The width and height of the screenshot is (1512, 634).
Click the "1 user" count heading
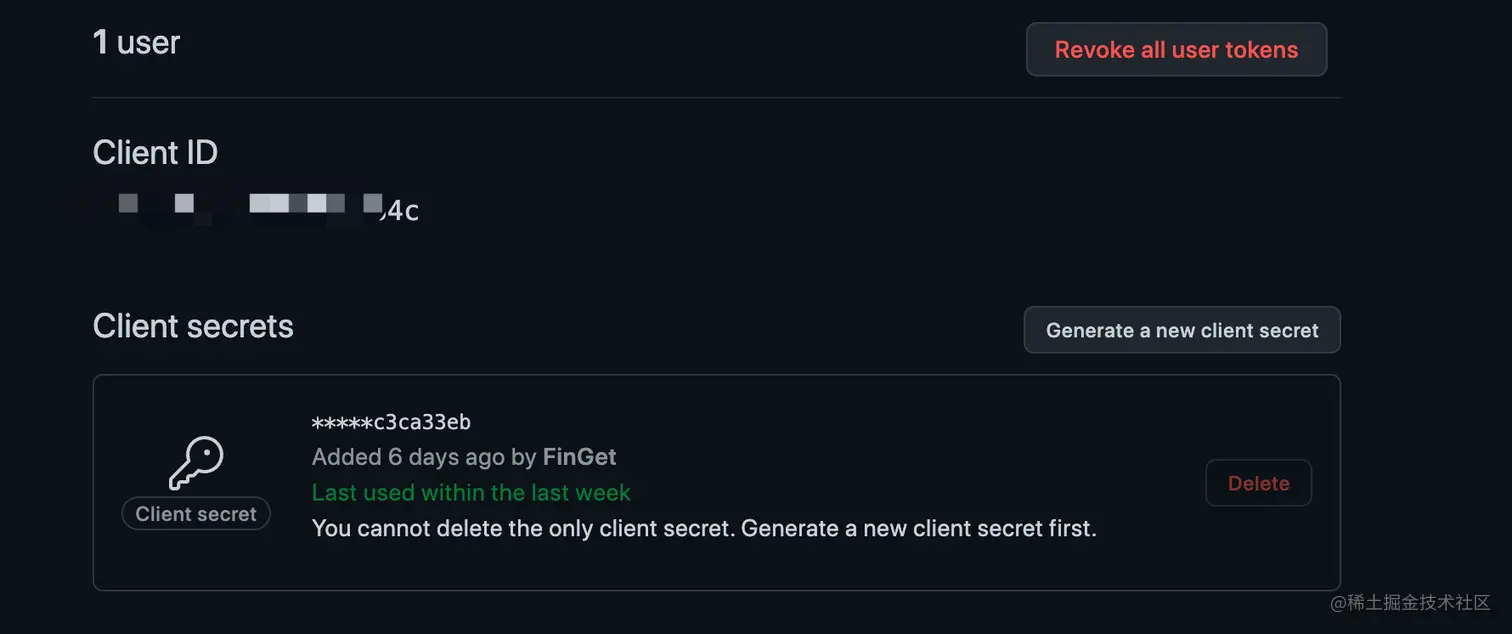point(136,42)
